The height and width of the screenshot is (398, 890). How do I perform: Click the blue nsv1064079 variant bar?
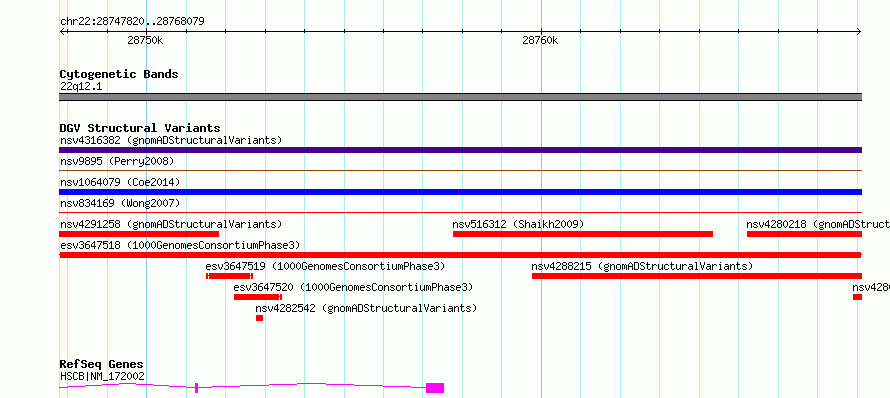[x=460, y=192]
